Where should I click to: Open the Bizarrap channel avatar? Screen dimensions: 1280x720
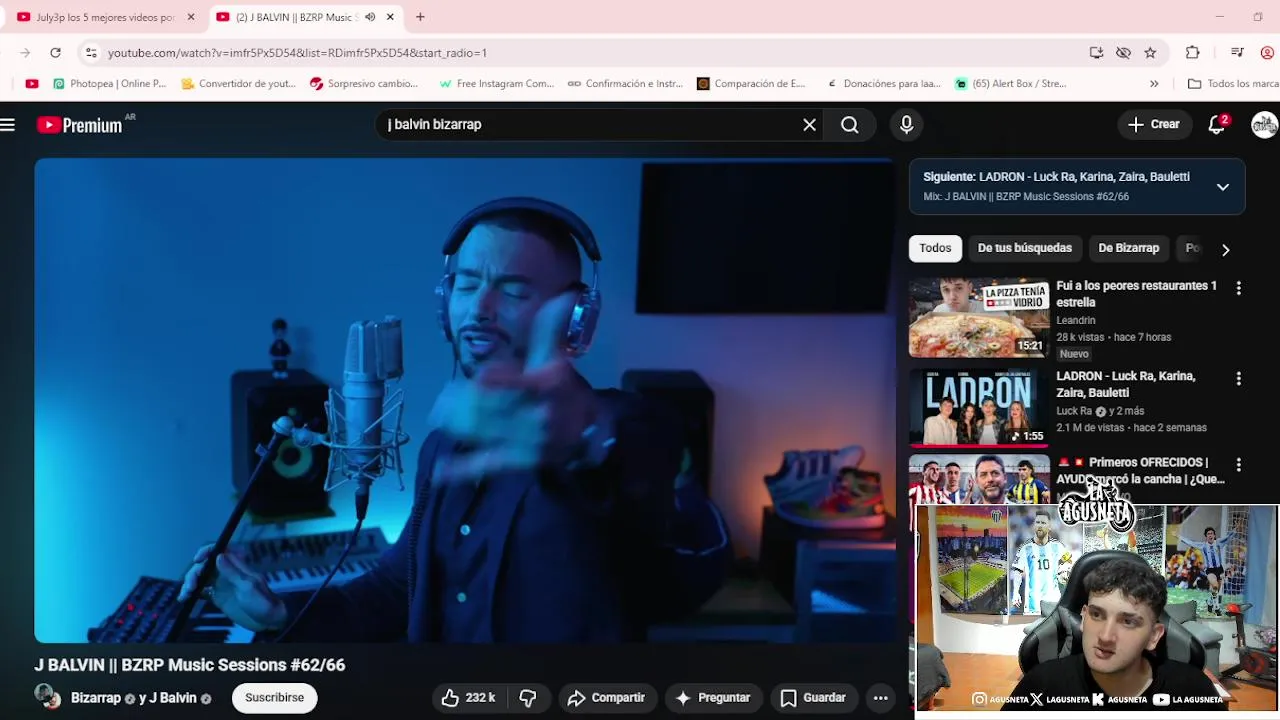(47, 697)
